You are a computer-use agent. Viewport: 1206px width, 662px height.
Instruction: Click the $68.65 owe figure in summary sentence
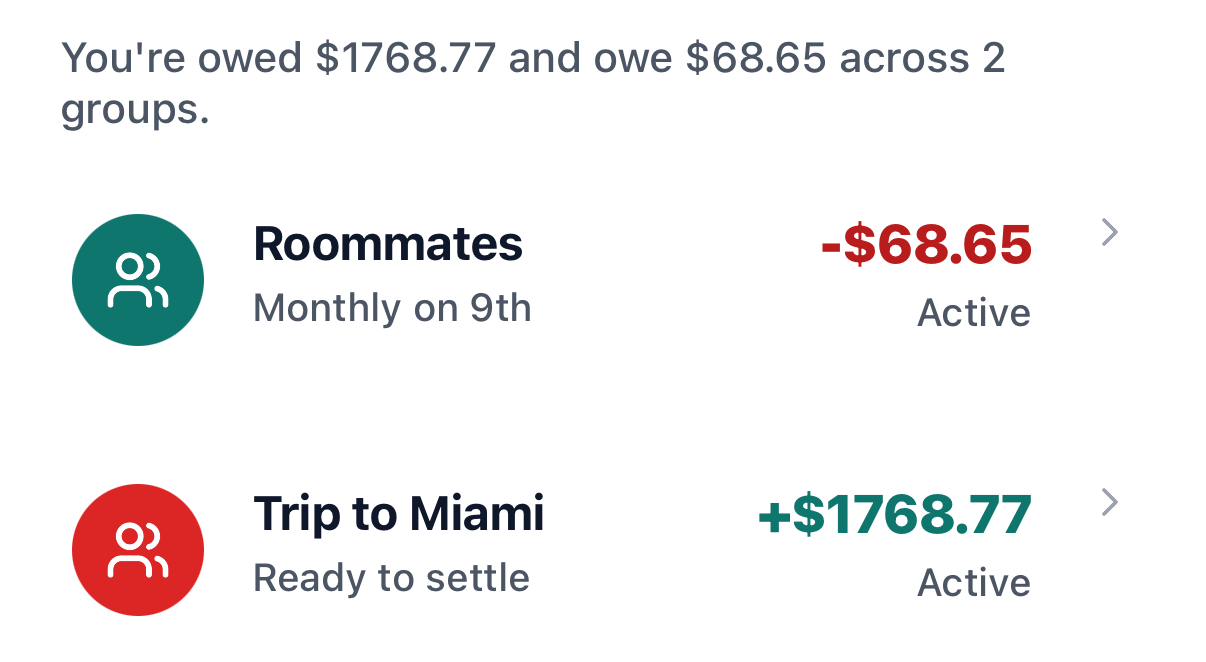(756, 58)
